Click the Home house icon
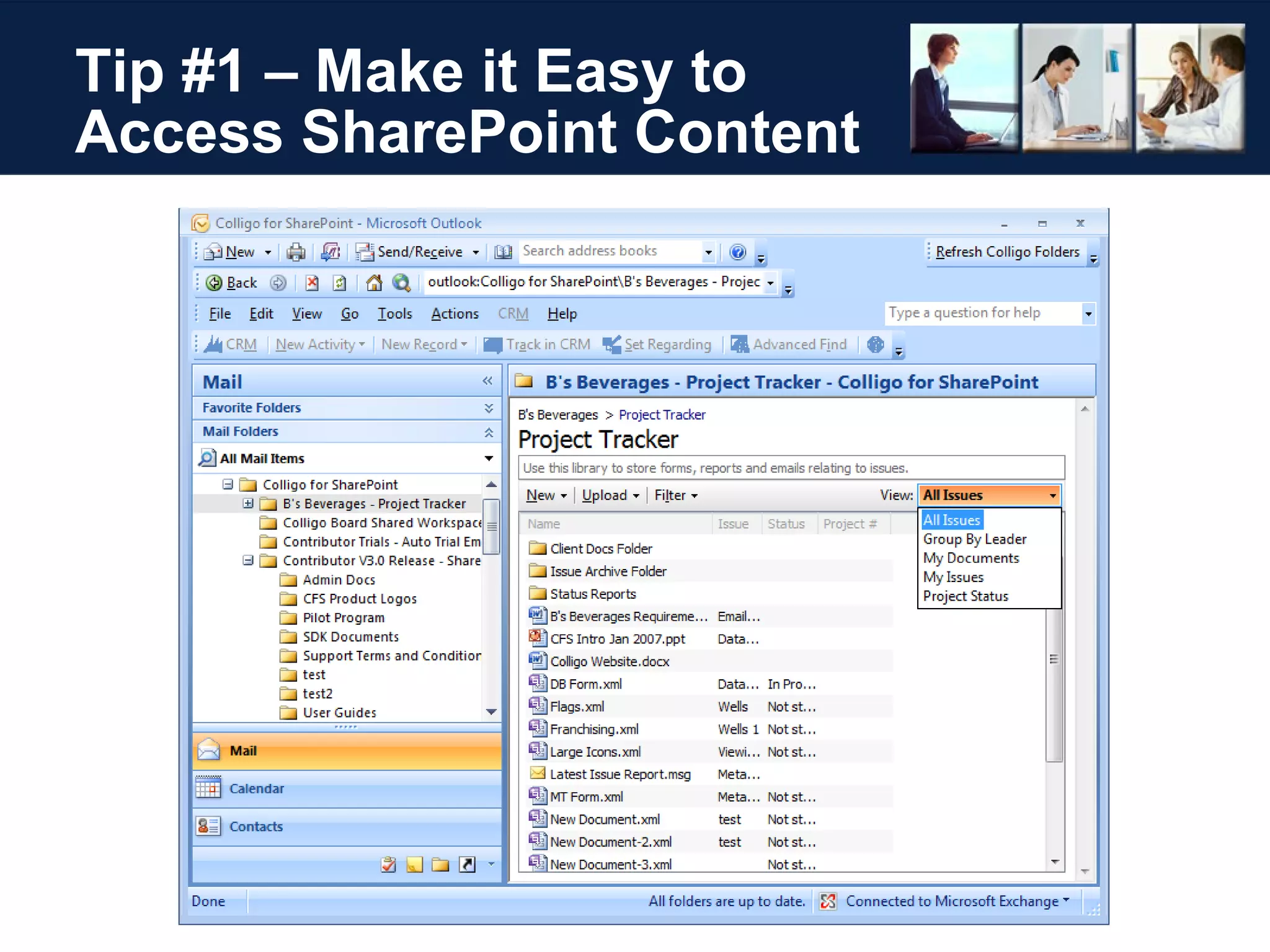Viewport: 1270px width, 952px height. (x=374, y=283)
